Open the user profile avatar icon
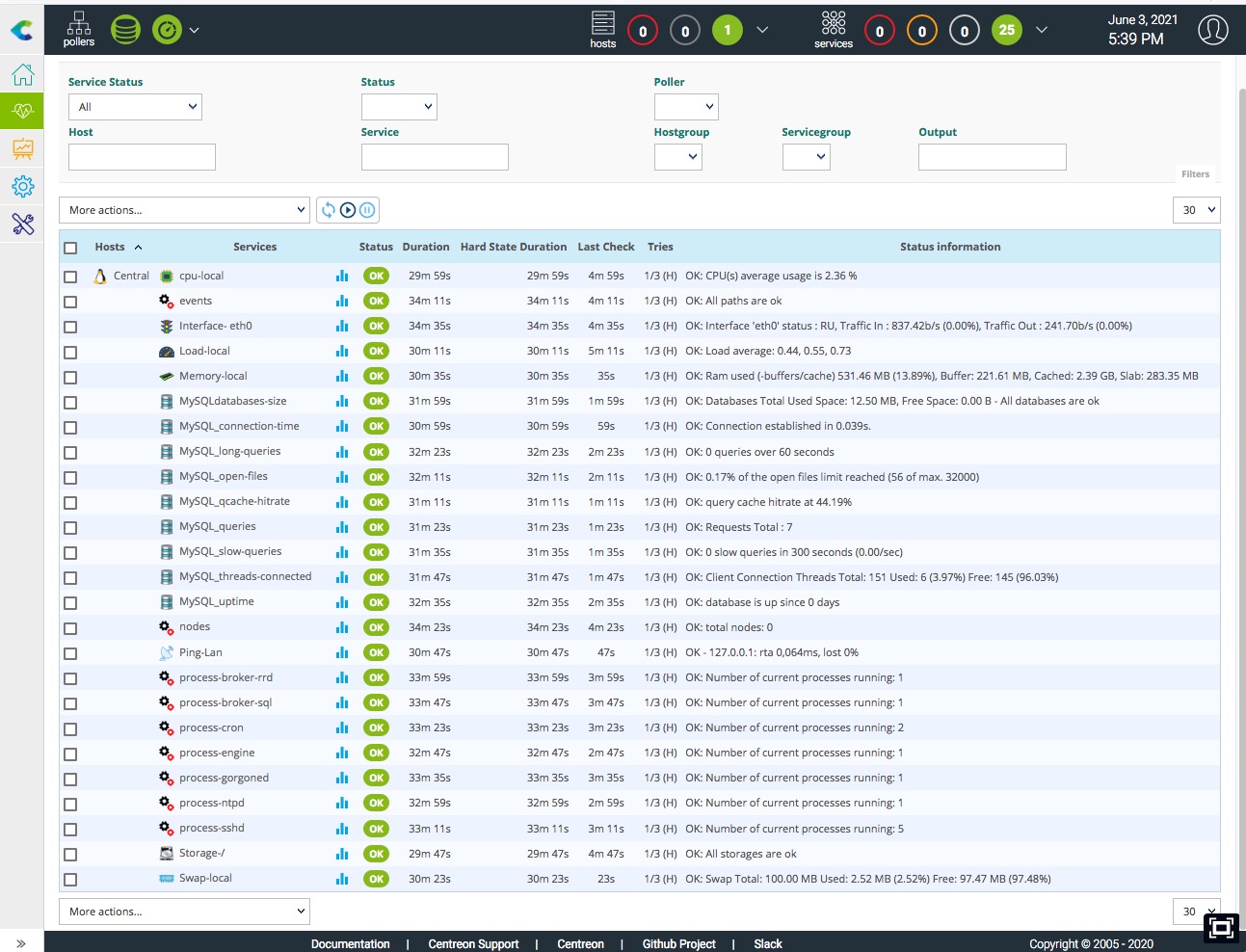Screen dimensions: 1246x952 1212,30
